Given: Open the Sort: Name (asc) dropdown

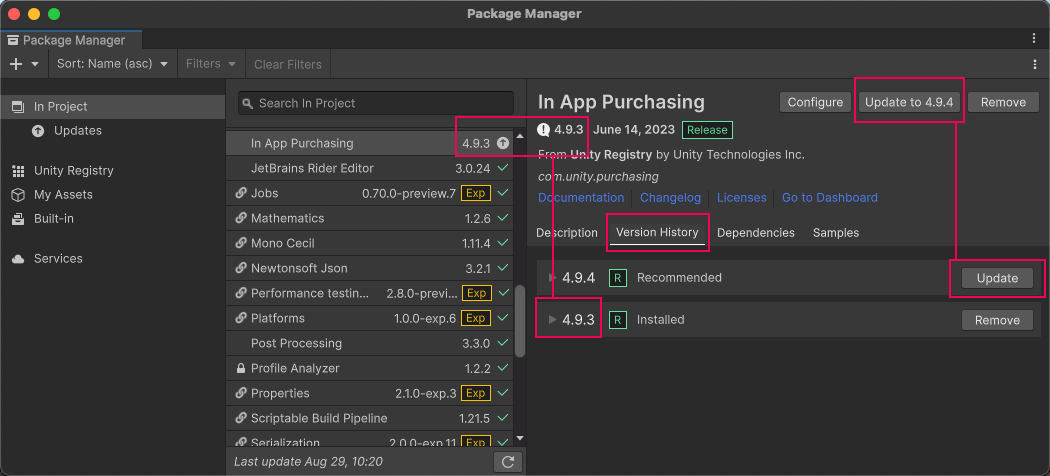Looking at the screenshot, I should (x=111, y=64).
